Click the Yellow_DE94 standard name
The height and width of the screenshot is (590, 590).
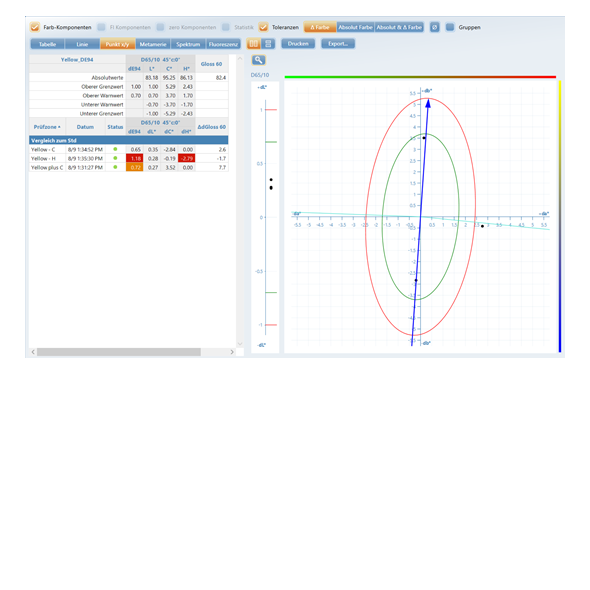pos(77,59)
